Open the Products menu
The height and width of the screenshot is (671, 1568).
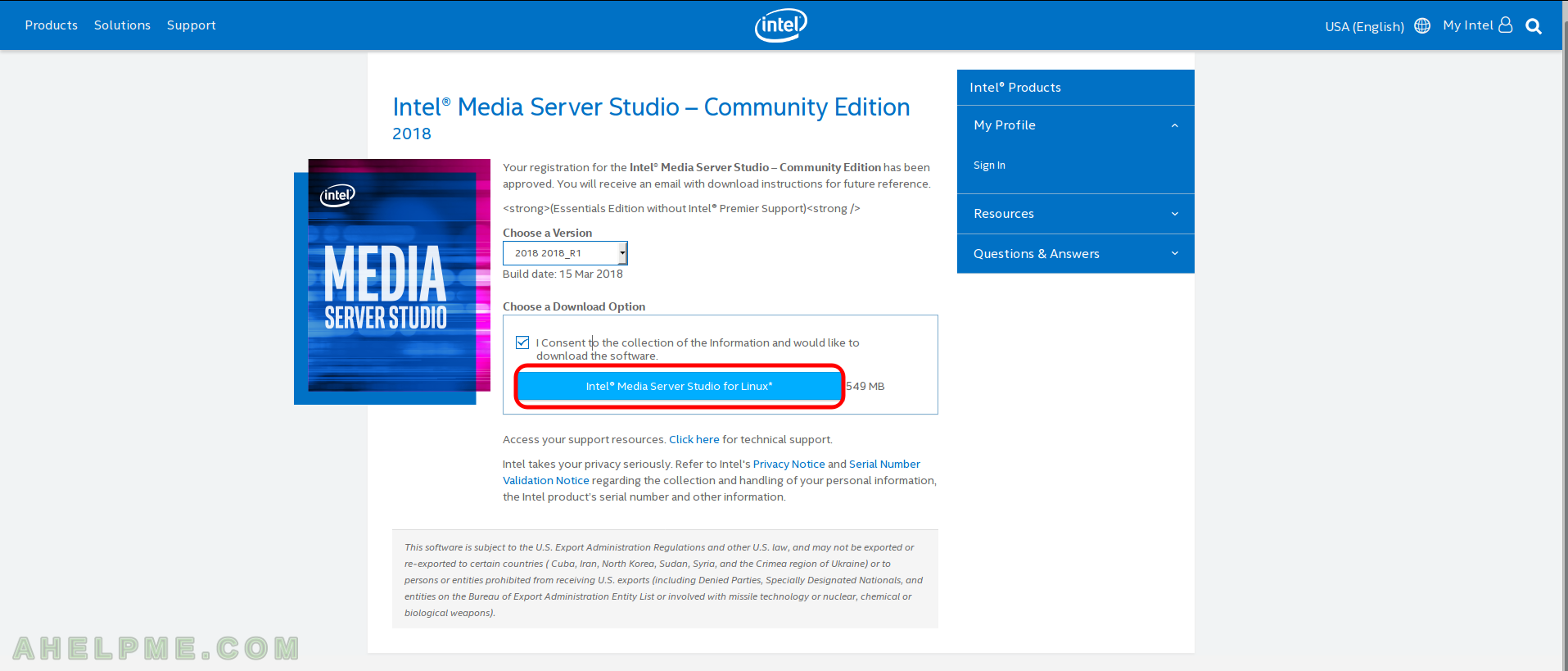click(x=52, y=25)
